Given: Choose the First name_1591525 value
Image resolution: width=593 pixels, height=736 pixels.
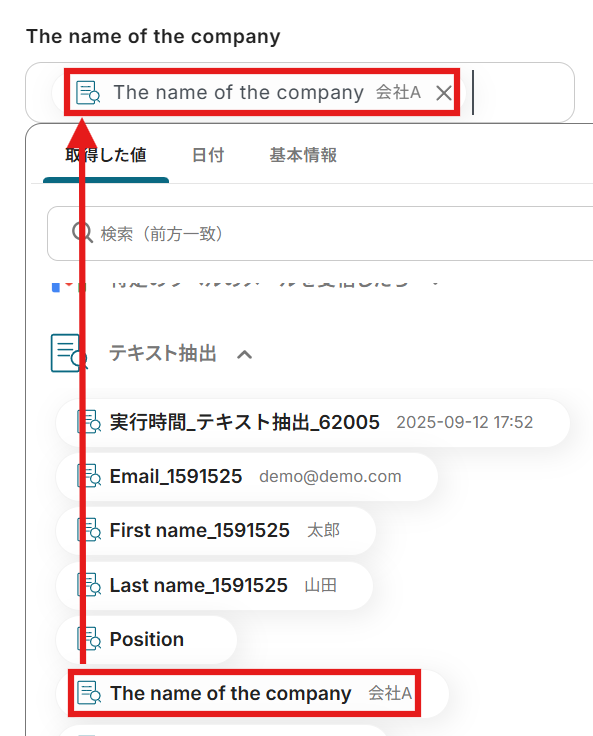Looking at the screenshot, I should [x=216, y=531].
